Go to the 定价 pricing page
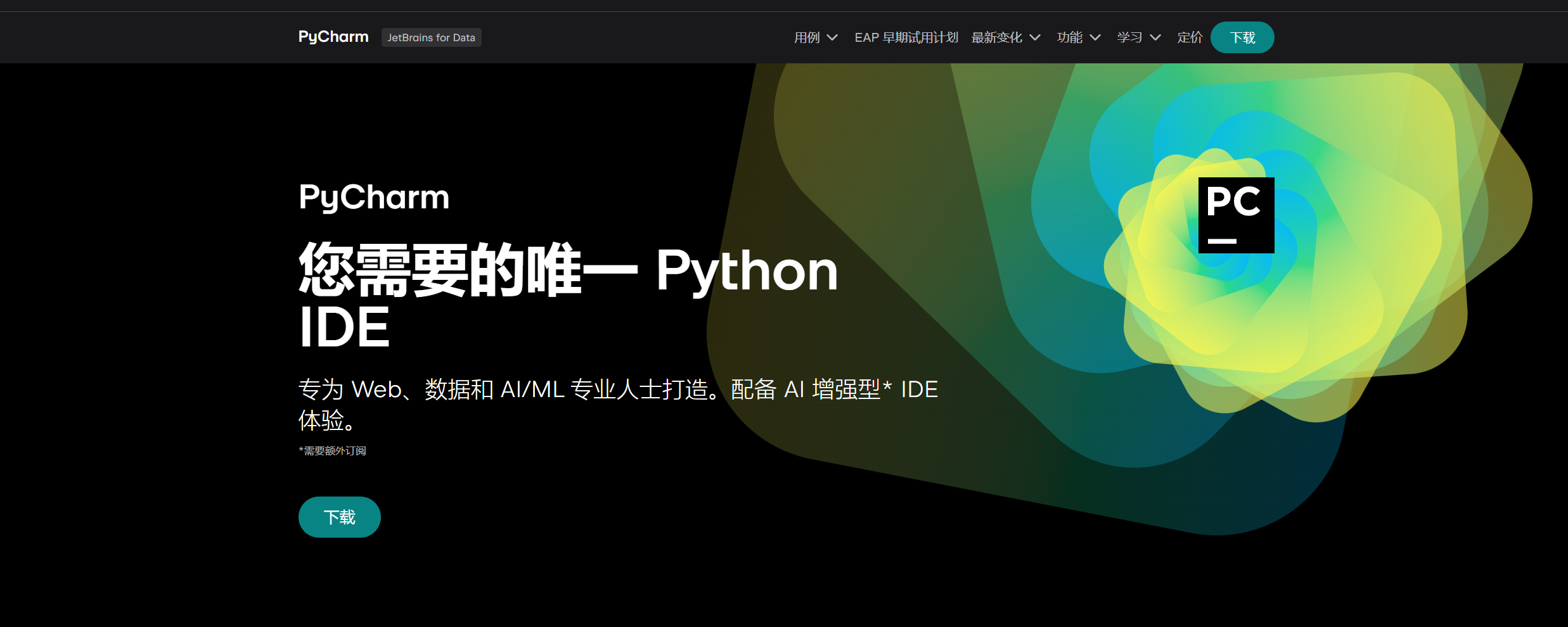The image size is (1568, 627). (x=1190, y=37)
